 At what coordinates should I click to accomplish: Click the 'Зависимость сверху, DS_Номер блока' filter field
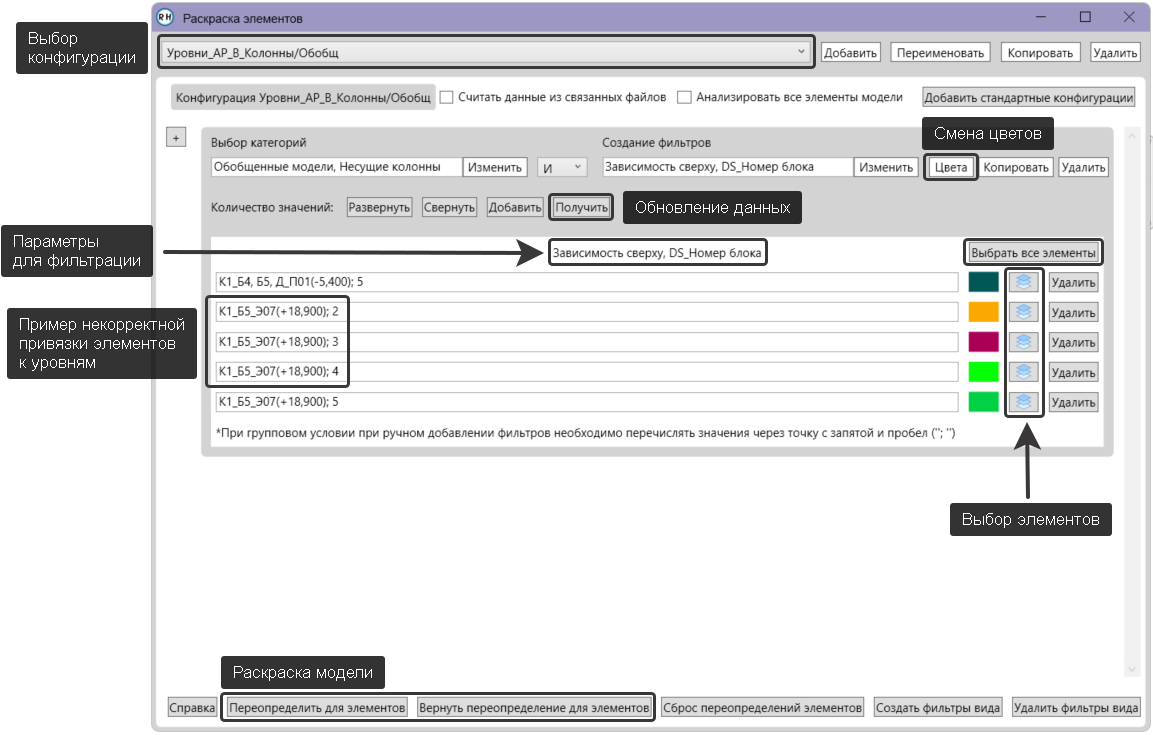coord(728,168)
